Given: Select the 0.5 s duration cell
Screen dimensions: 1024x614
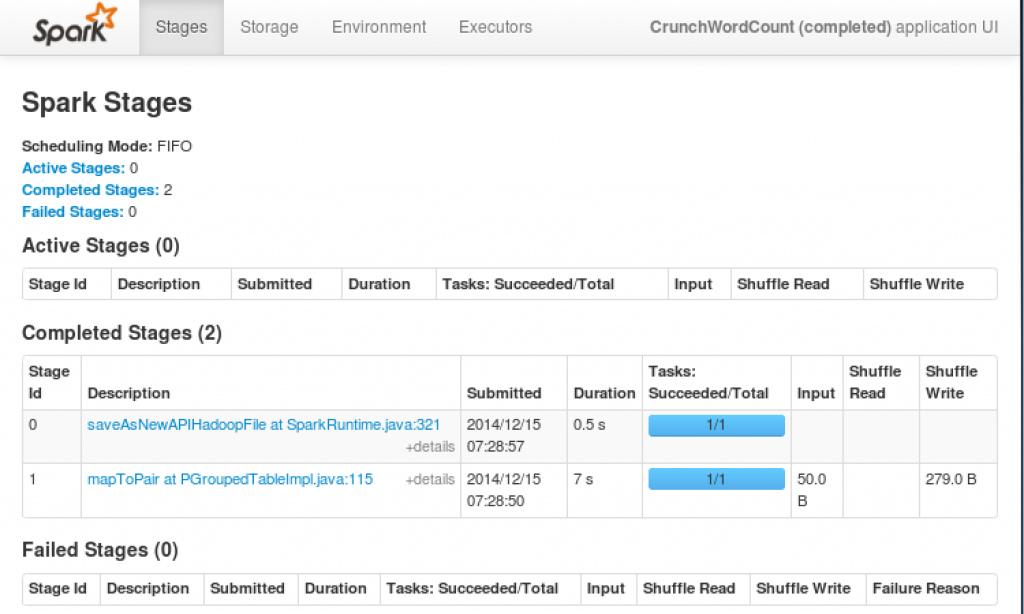Looking at the screenshot, I should coord(605,436).
